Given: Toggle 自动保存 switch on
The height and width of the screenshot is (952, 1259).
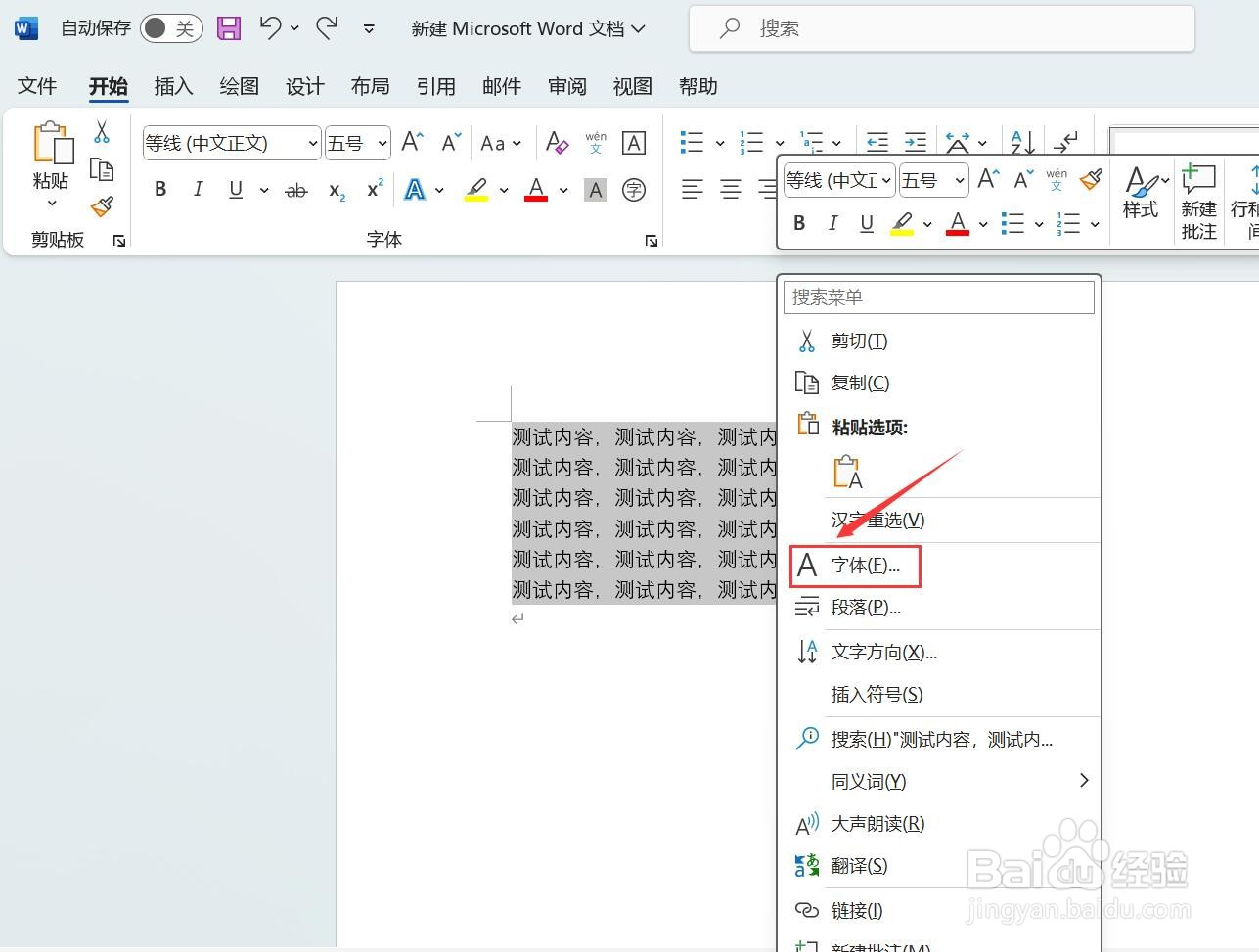Looking at the screenshot, I should pyautogui.click(x=171, y=28).
